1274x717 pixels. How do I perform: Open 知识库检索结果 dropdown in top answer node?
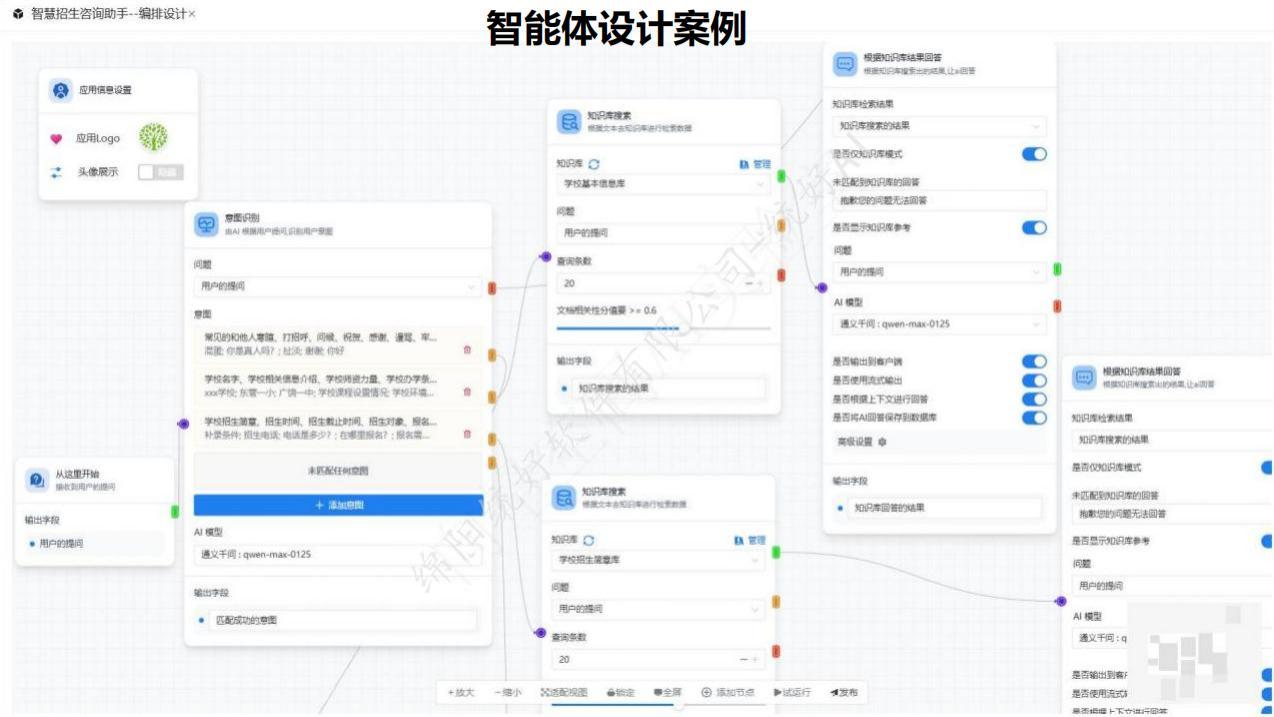(x=939, y=126)
